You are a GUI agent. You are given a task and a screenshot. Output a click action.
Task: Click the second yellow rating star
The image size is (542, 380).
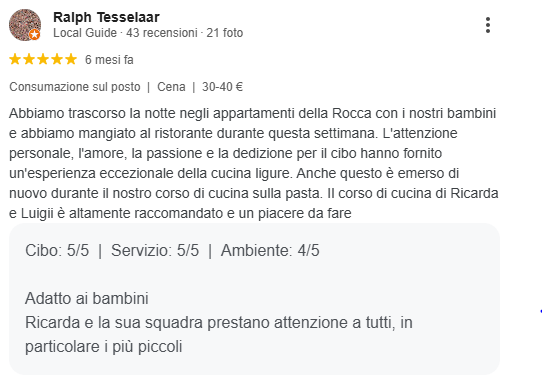(x=29, y=59)
